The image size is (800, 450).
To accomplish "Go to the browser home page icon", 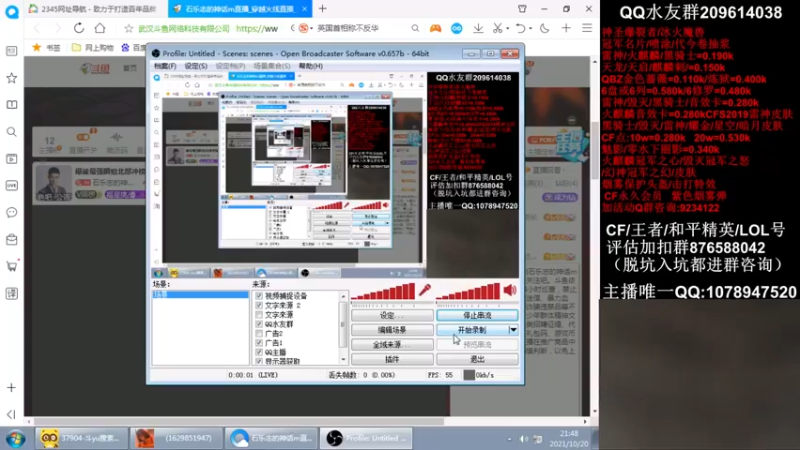I will coord(100,28).
